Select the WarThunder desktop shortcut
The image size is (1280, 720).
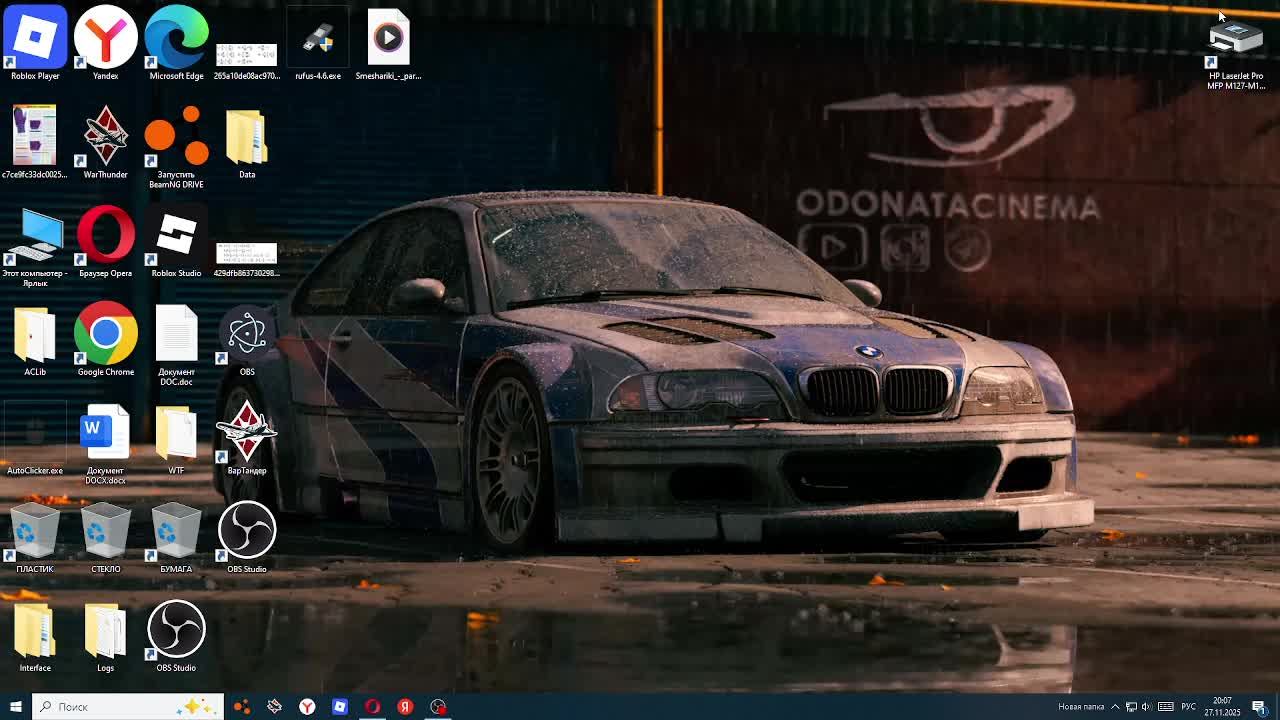[105, 142]
